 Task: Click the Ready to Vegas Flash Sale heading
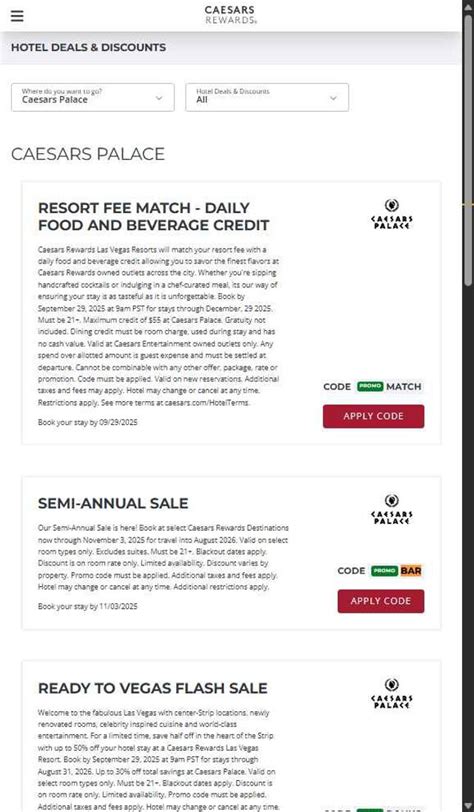152,688
